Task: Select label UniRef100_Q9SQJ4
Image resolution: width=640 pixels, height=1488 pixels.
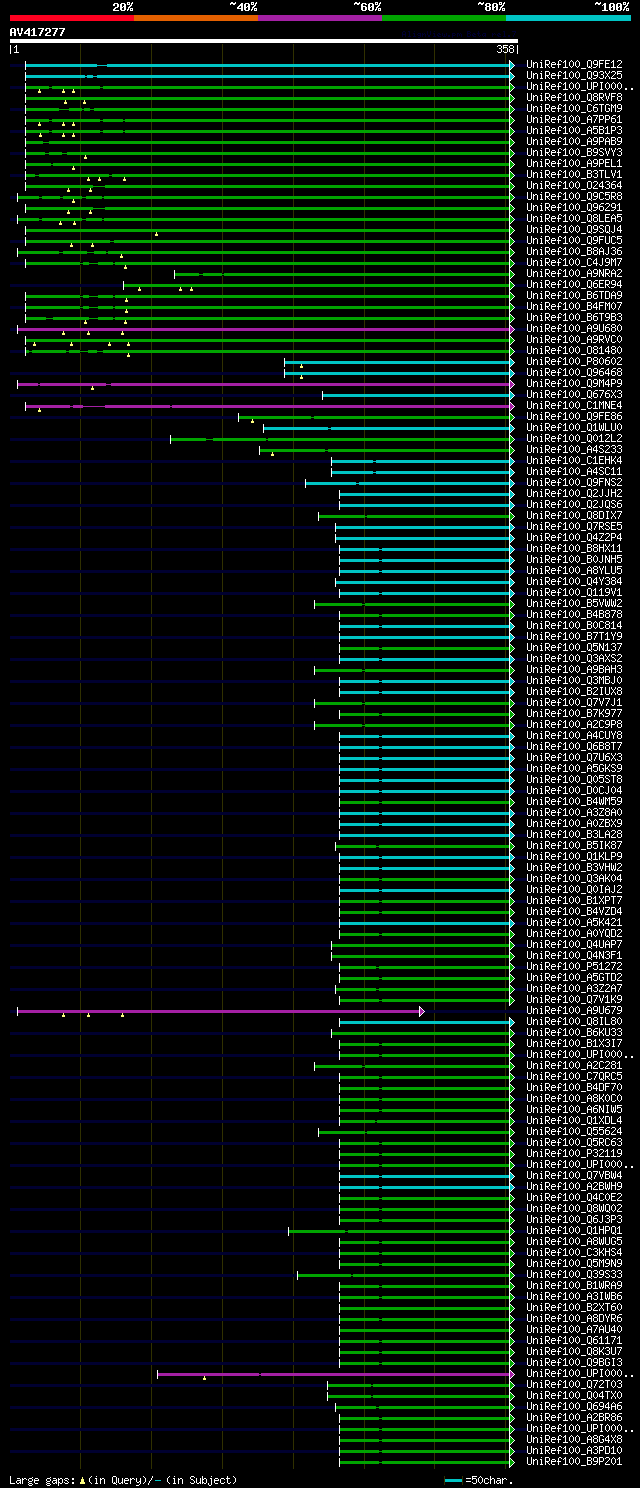Action: coord(574,229)
